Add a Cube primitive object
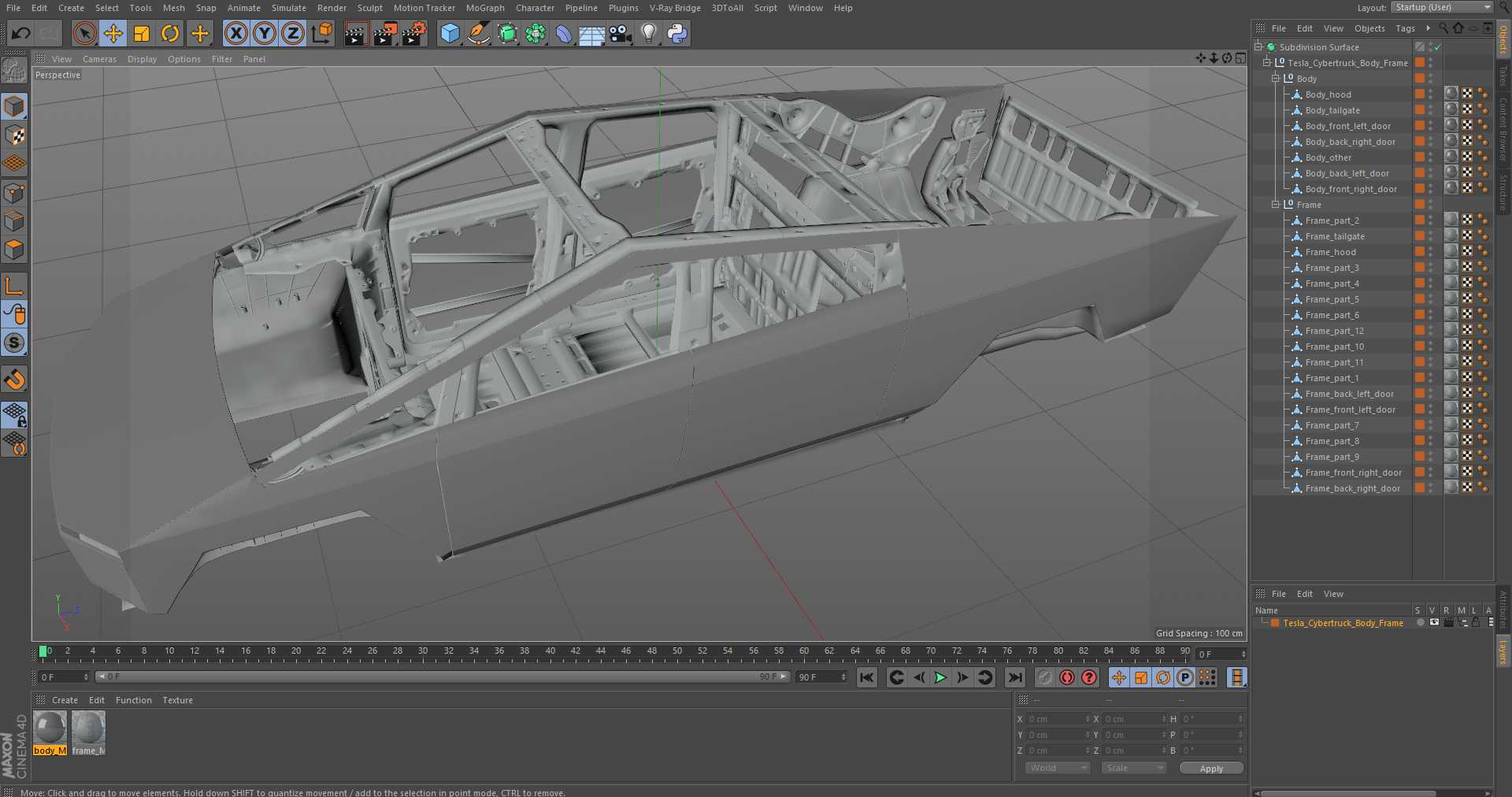Screen dimensions: 1512x797 pos(450,33)
